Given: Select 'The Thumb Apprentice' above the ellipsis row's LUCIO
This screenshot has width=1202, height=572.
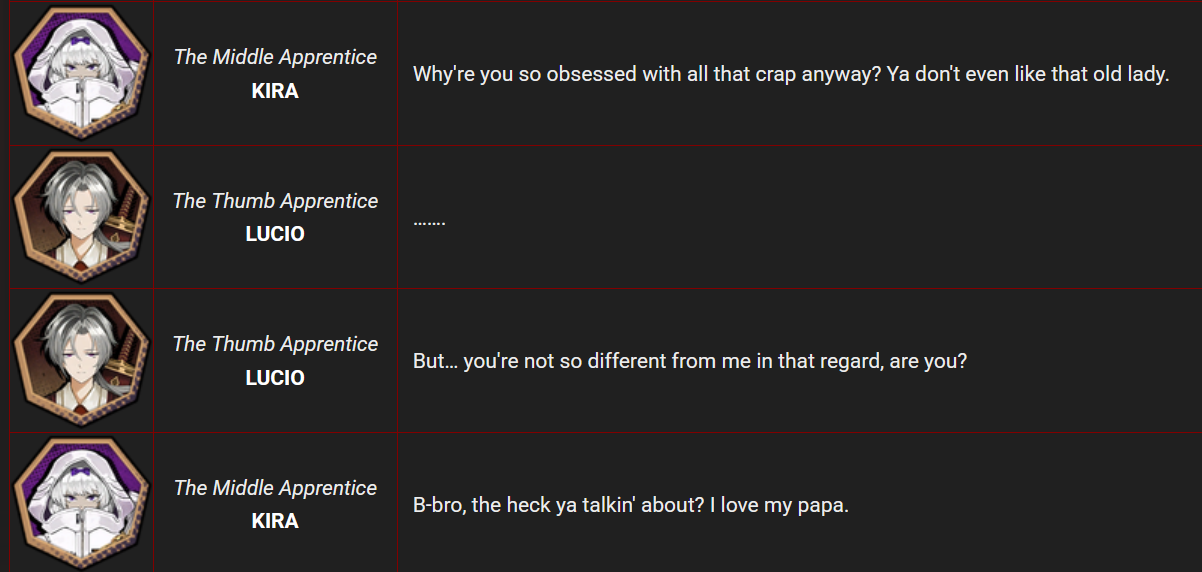Looking at the screenshot, I should (275, 201).
